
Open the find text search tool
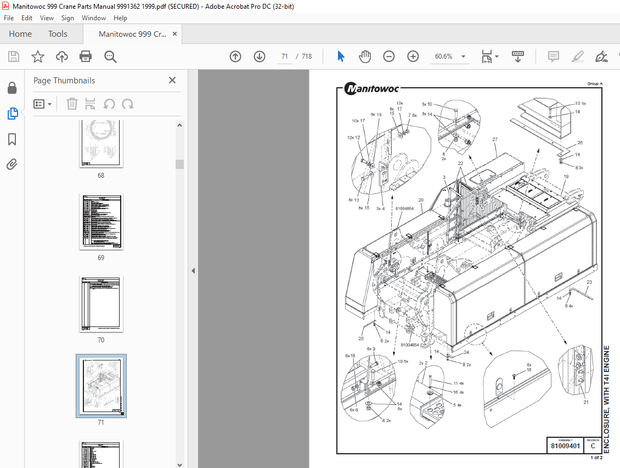click(110, 57)
